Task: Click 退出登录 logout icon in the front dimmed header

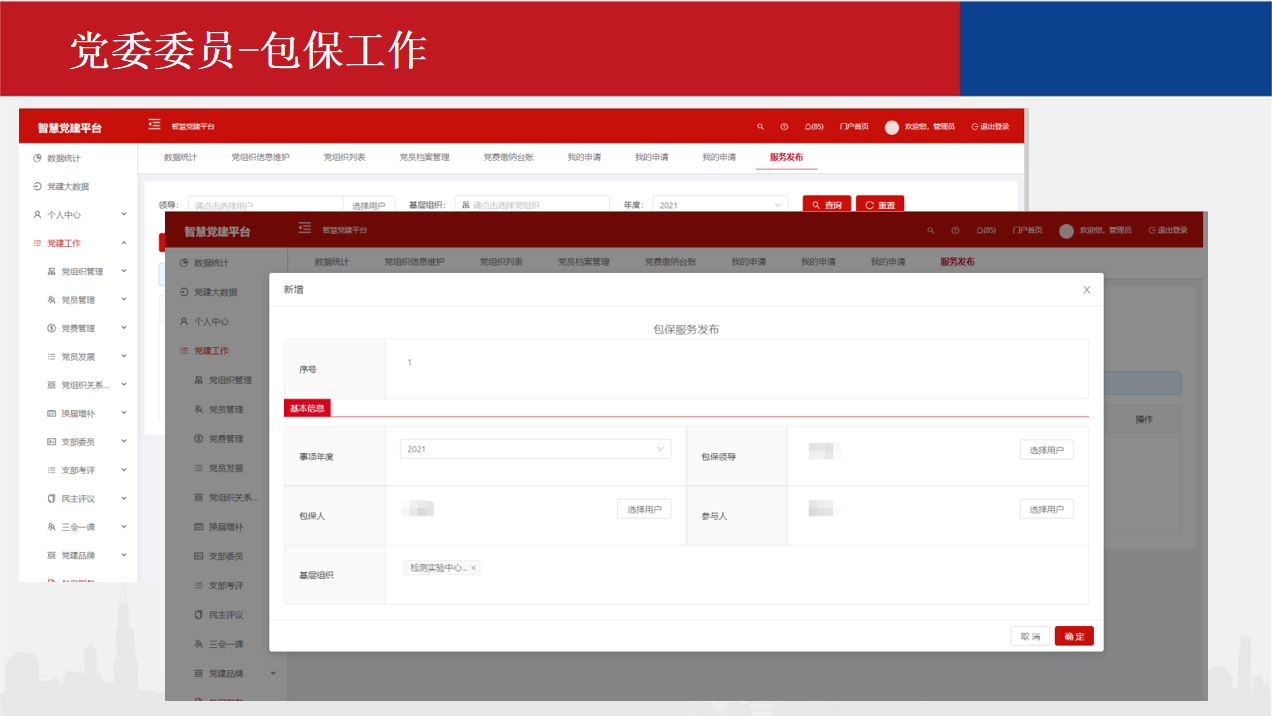Action: [x=1152, y=231]
